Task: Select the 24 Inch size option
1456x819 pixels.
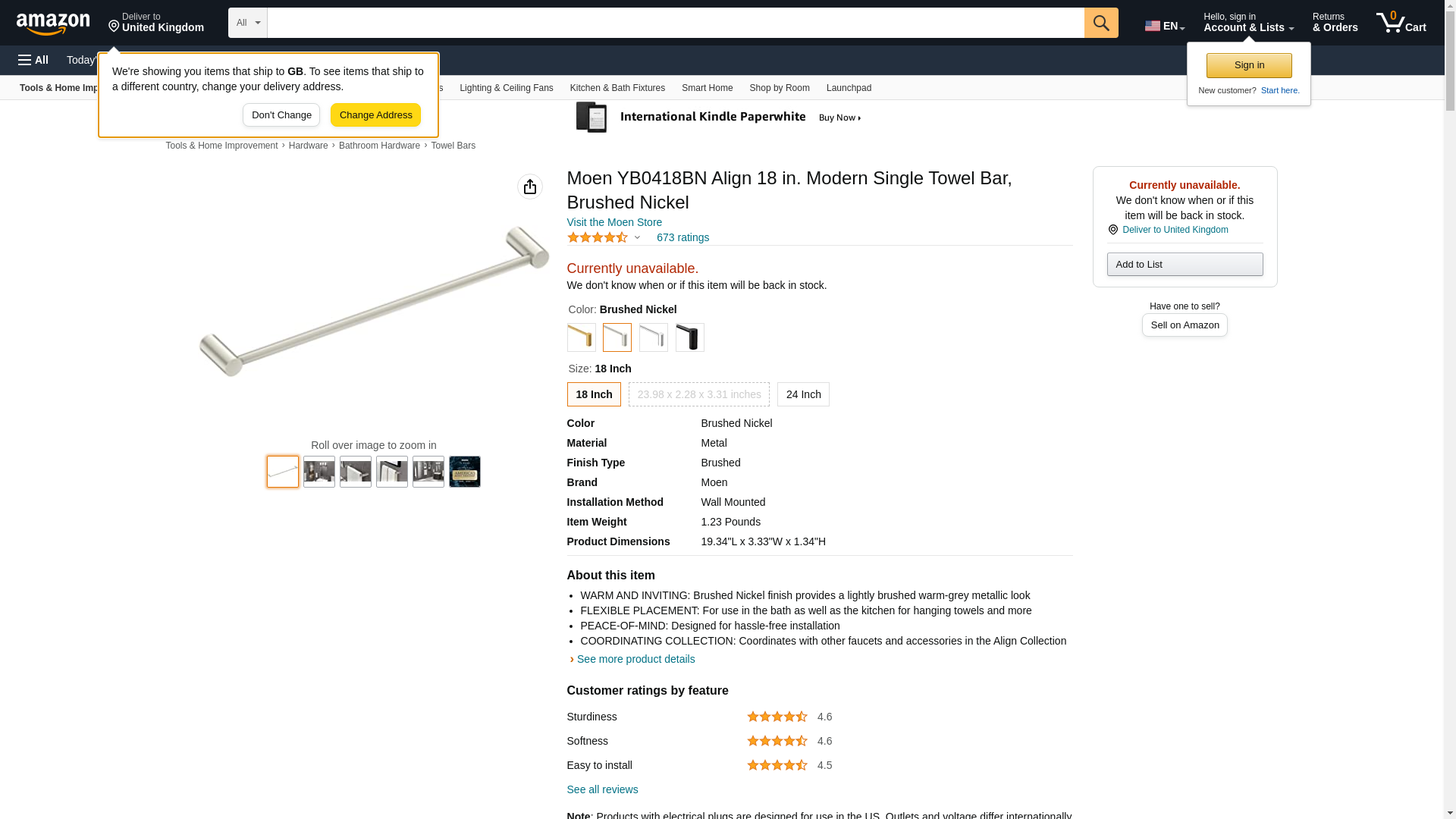Action: 803,394
